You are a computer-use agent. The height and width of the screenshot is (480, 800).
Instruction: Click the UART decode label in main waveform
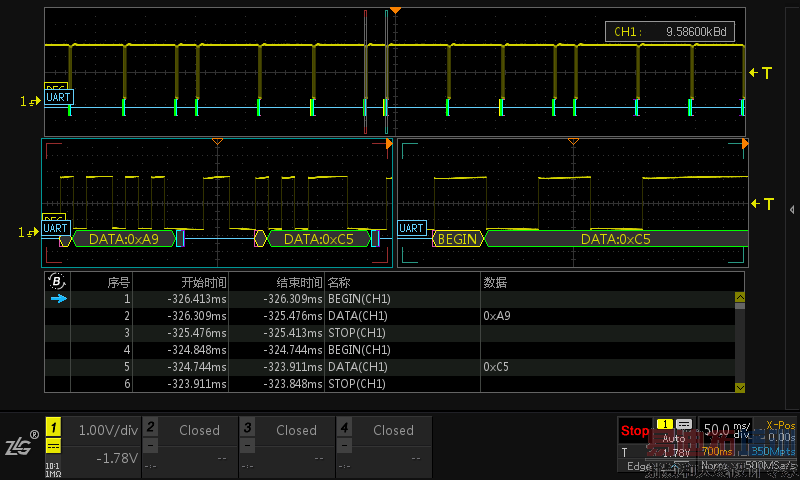click(58, 98)
